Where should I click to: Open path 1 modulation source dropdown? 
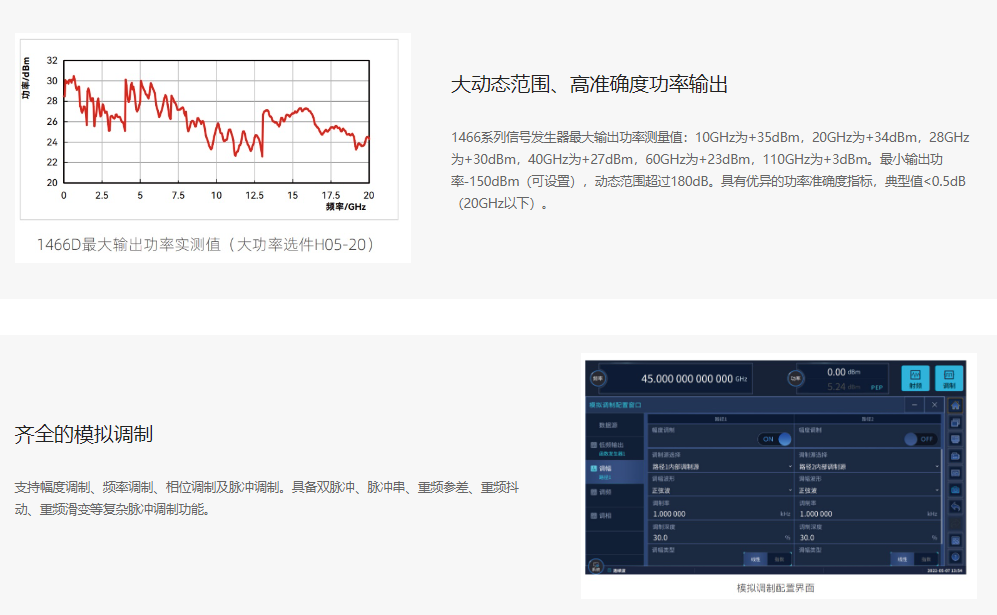720,466
